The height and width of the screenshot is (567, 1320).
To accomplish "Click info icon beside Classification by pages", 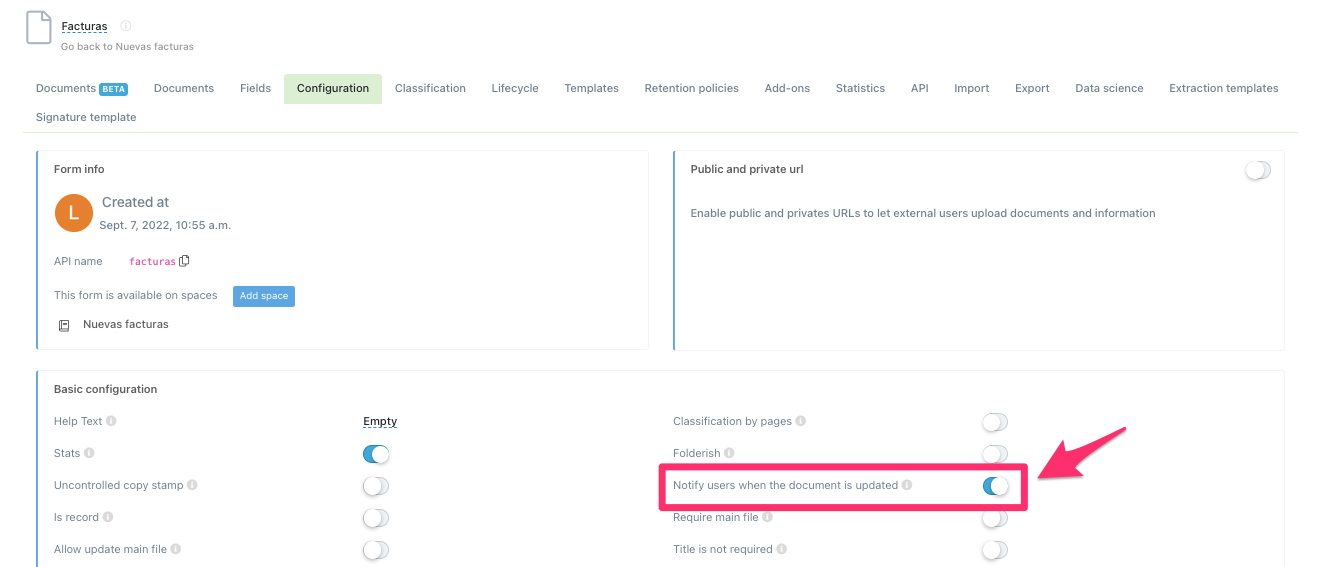I will [x=801, y=422].
